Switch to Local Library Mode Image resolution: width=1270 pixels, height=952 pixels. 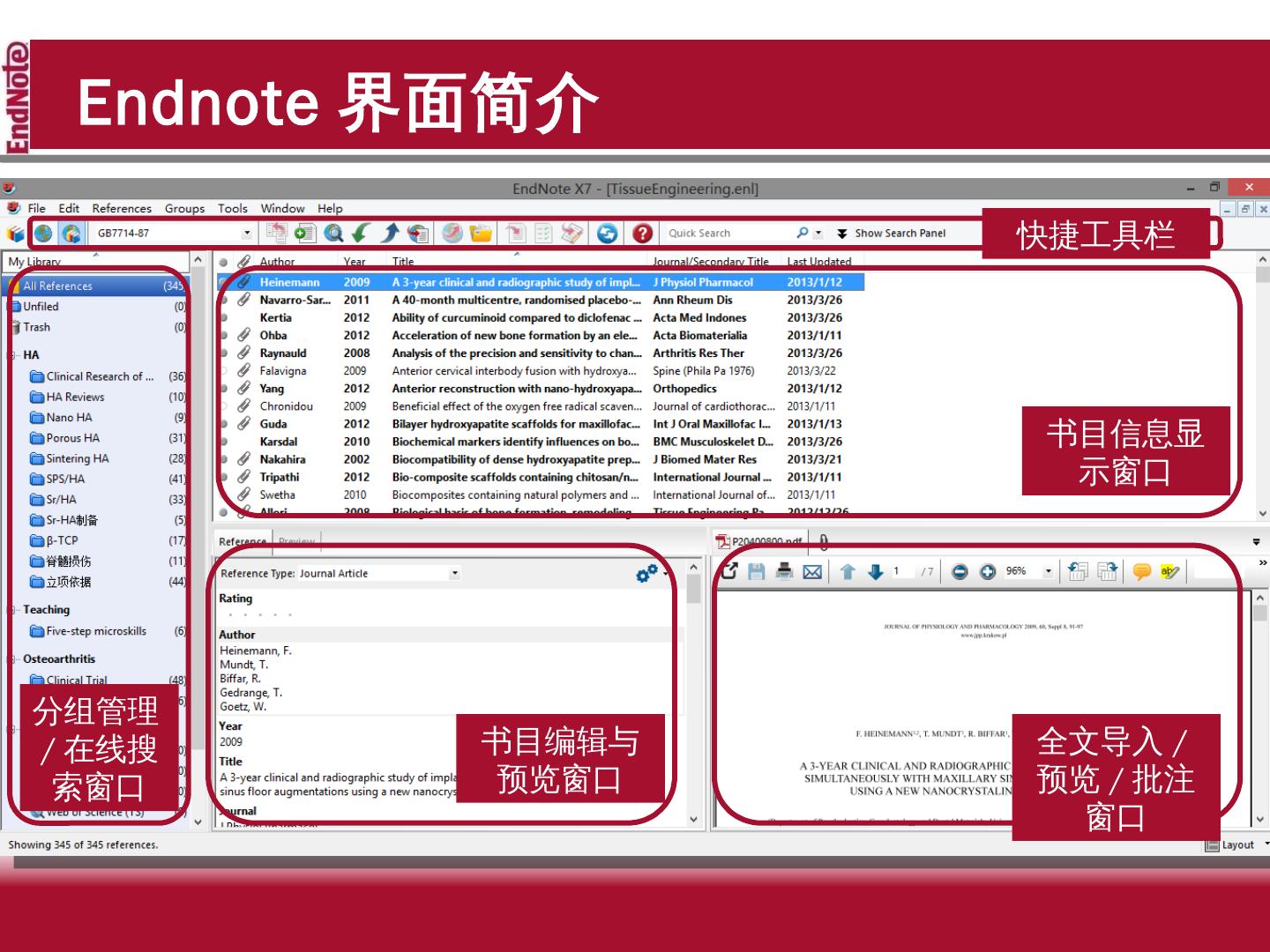pyautogui.click(x=16, y=234)
